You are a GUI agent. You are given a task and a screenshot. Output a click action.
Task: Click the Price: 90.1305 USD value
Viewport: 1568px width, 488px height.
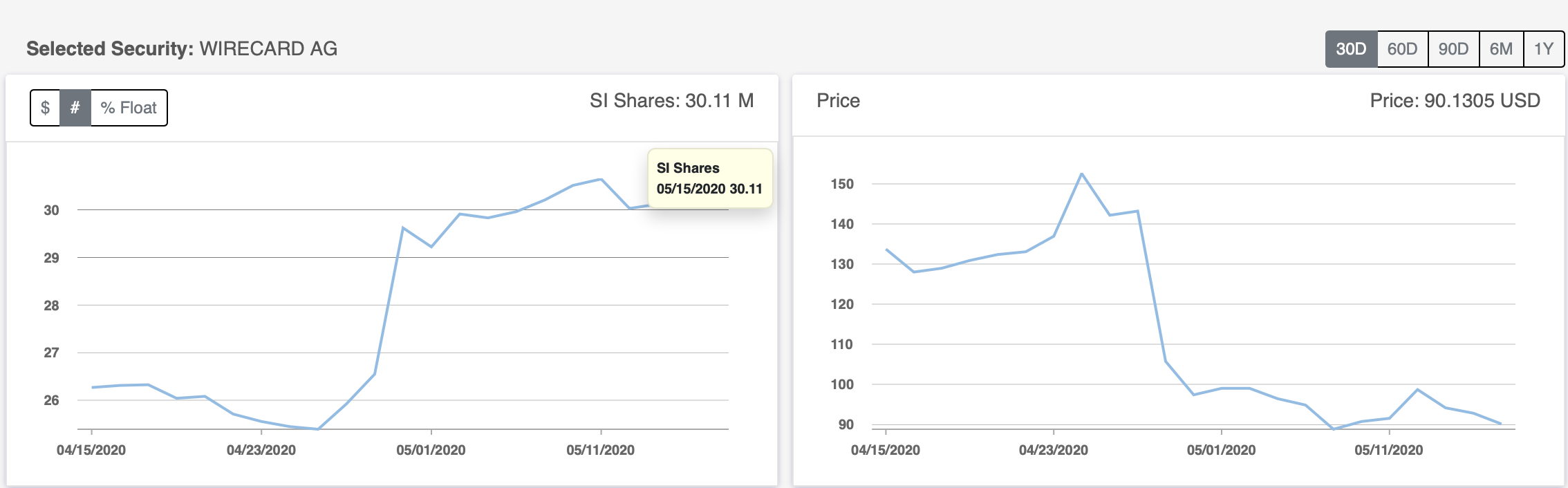(1455, 101)
